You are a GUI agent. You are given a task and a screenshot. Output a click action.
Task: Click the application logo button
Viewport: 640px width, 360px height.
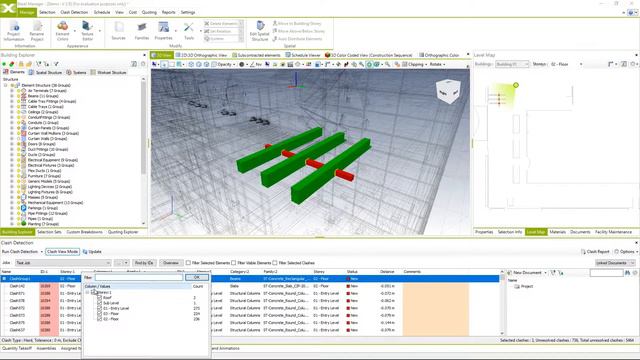(x=8, y=8)
